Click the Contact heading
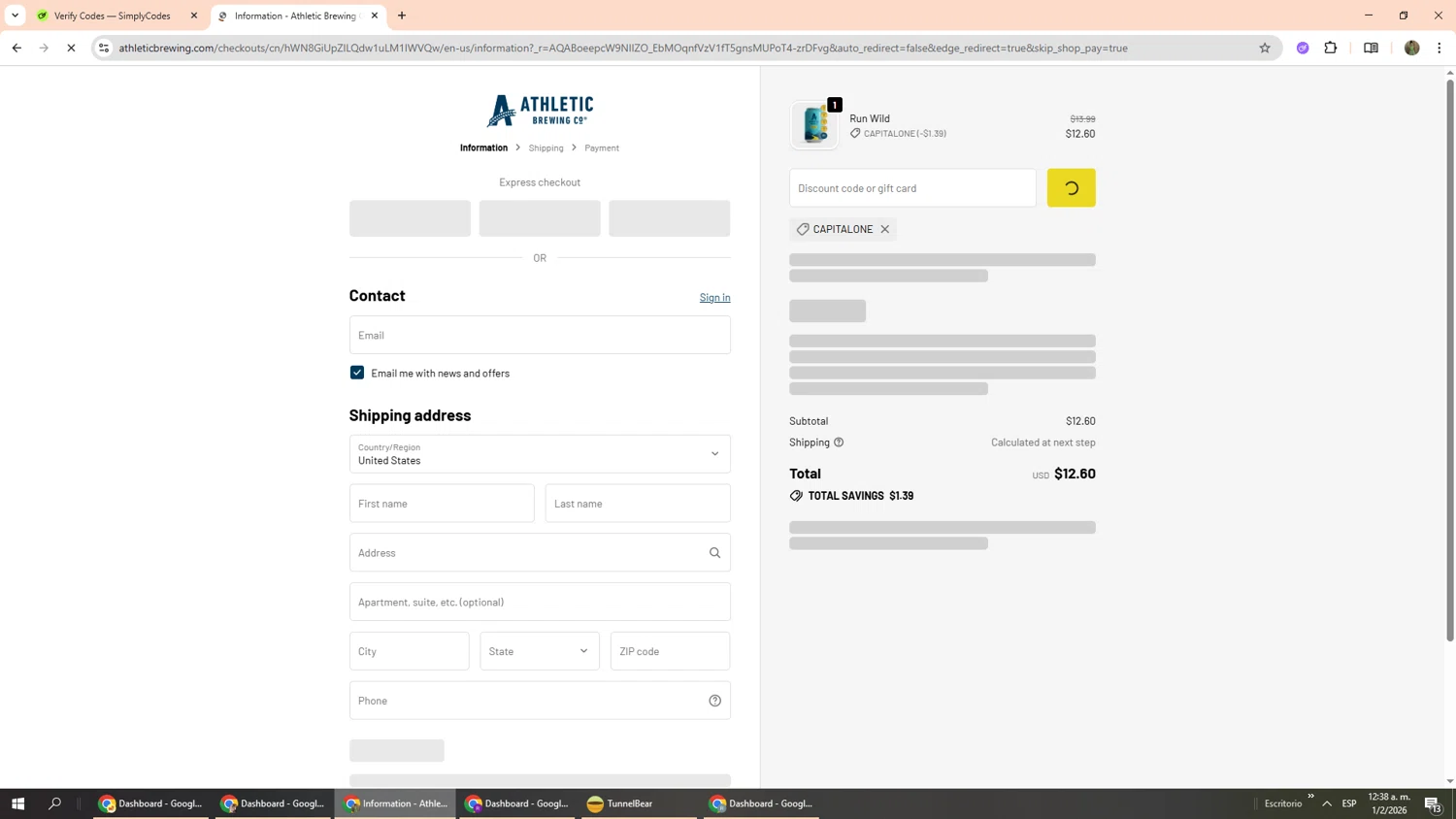 point(377,296)
